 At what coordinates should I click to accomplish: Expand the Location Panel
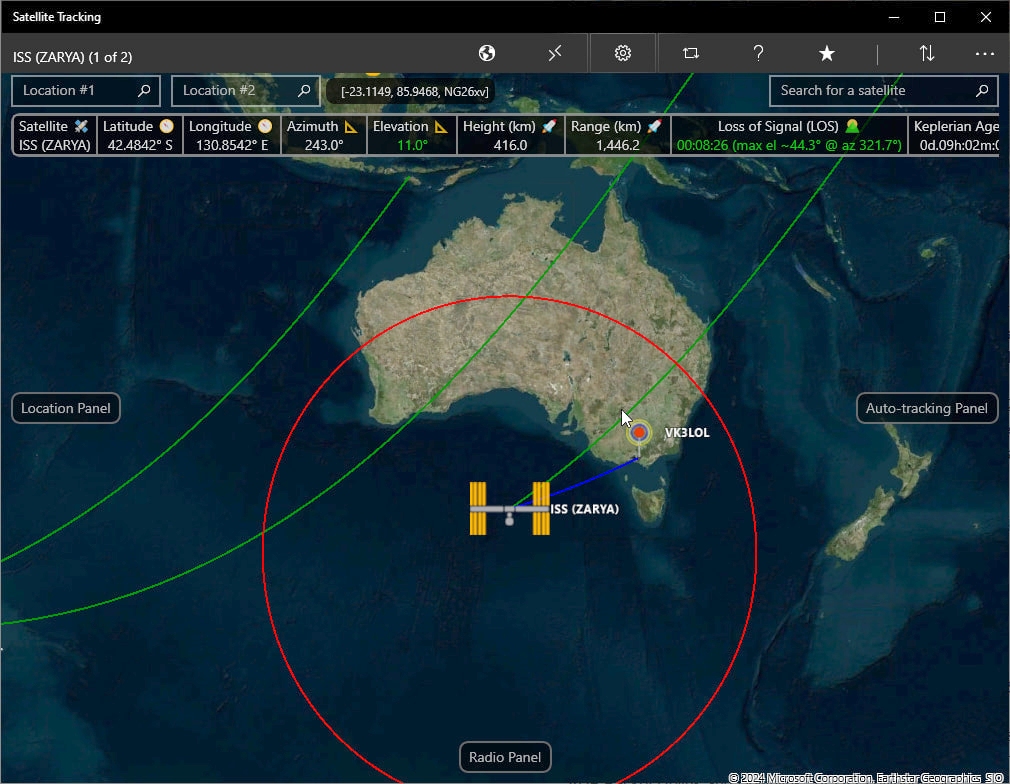point(66,408)
